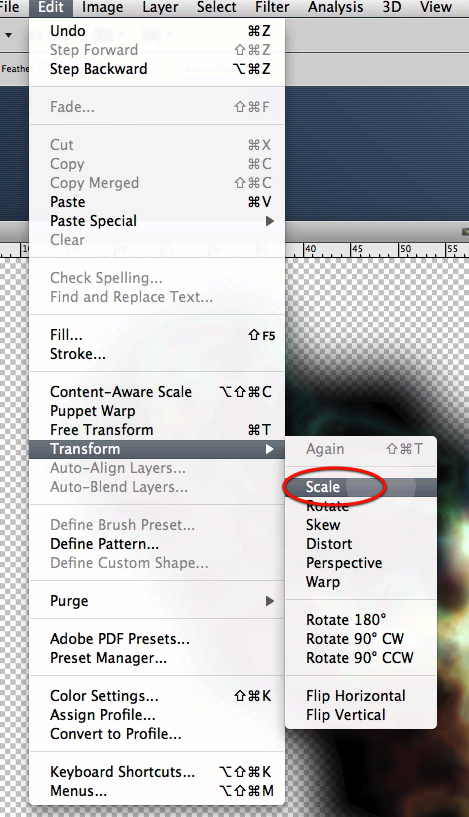Expand the Purge submenu arrow
The height and width of the screenshot is (817, 469).
pos(269,601)
